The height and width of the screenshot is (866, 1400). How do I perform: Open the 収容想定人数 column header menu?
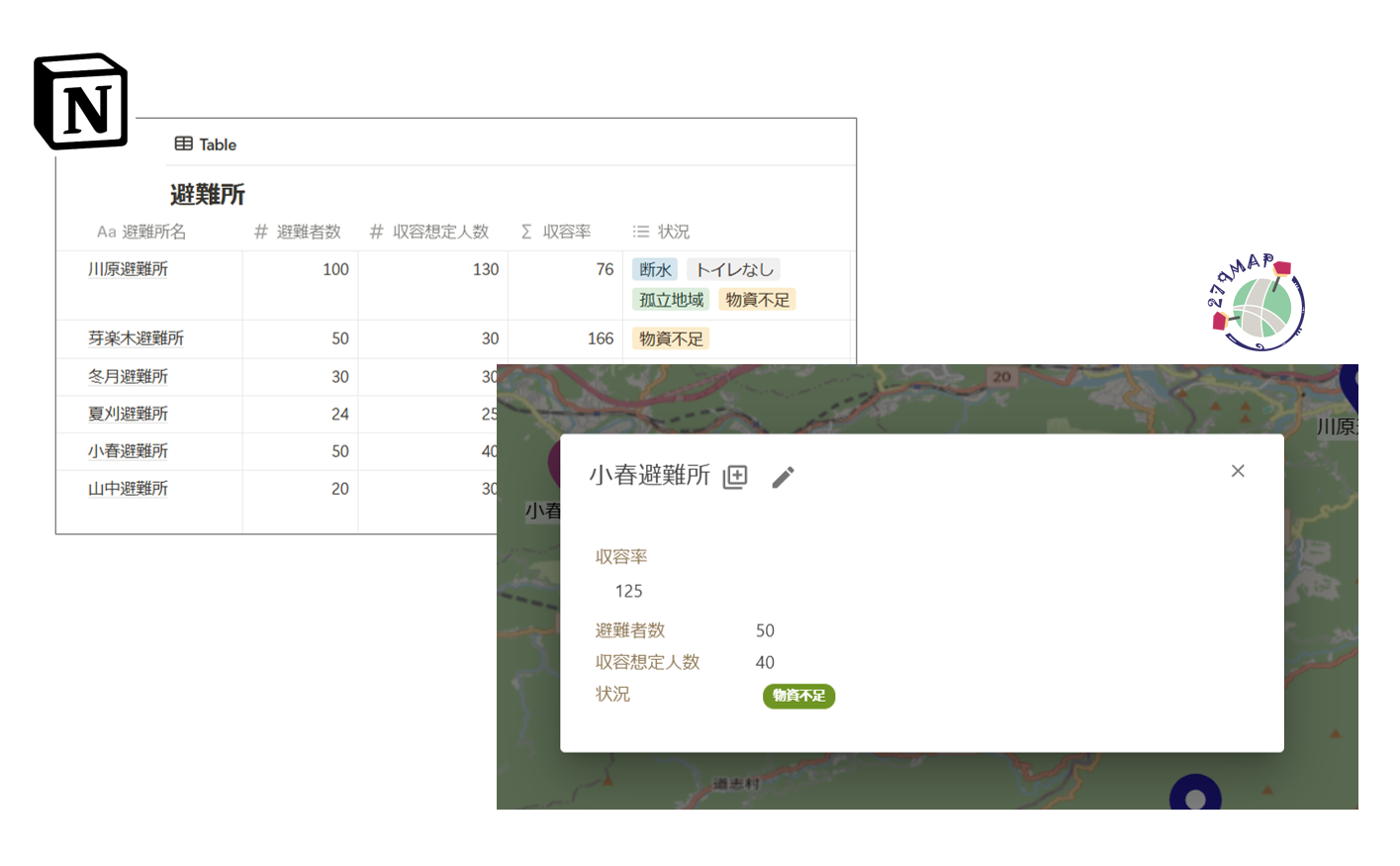[x=430, y=232]
